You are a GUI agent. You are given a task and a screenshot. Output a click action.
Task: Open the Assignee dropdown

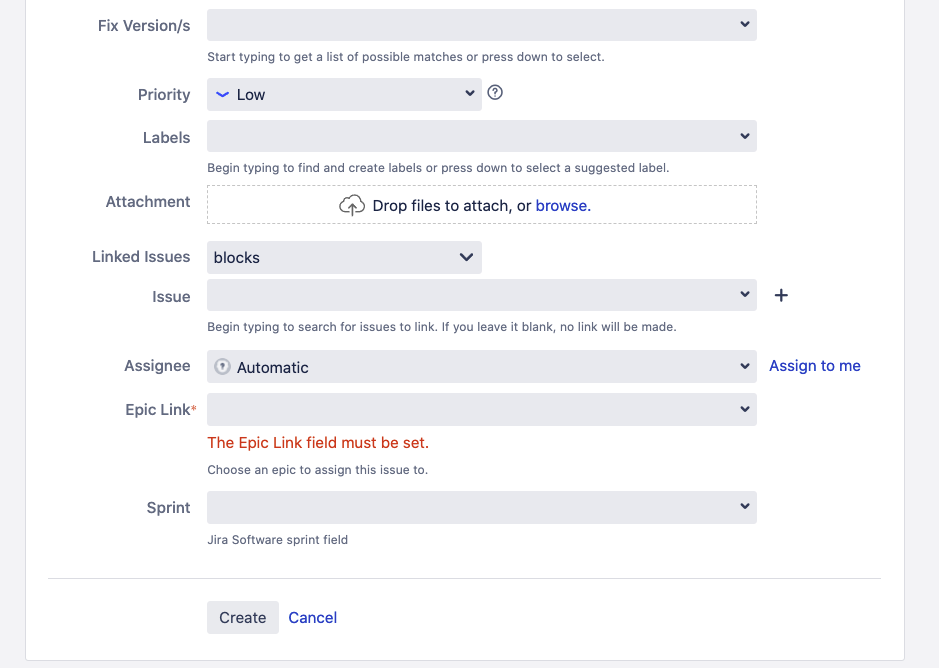pos(745,367)
